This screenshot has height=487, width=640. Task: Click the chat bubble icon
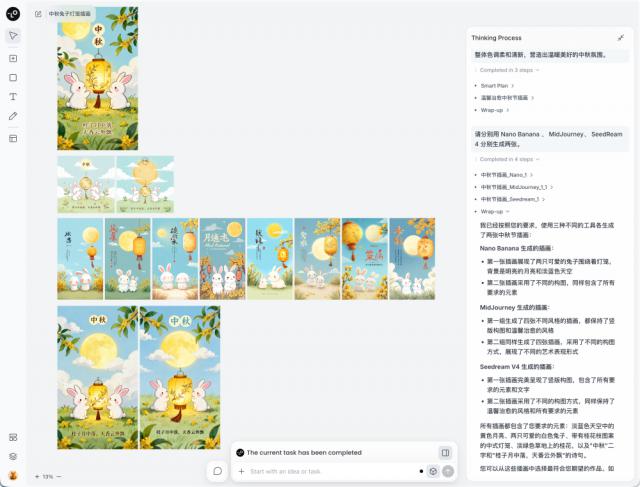218,471
